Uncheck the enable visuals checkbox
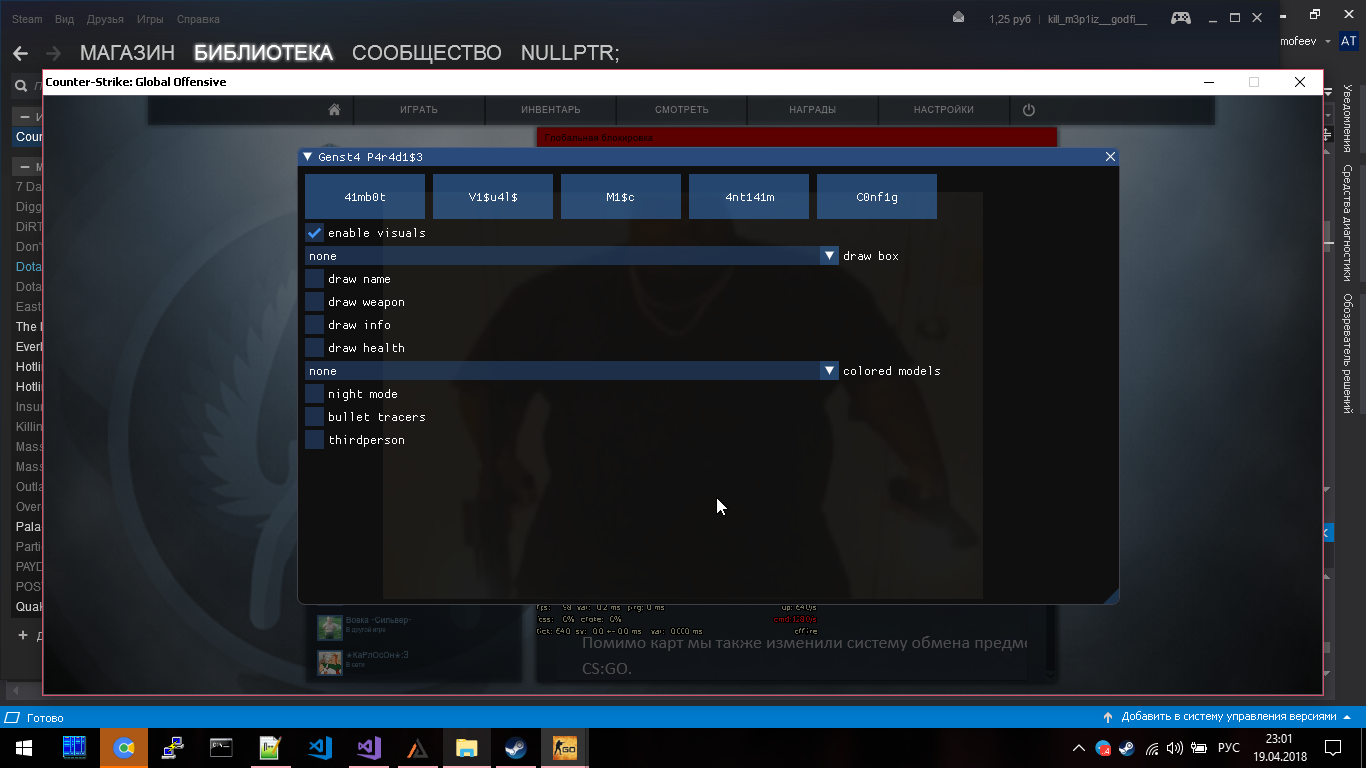This screenshot has width=1366, height=768. (x=314, y=233)
